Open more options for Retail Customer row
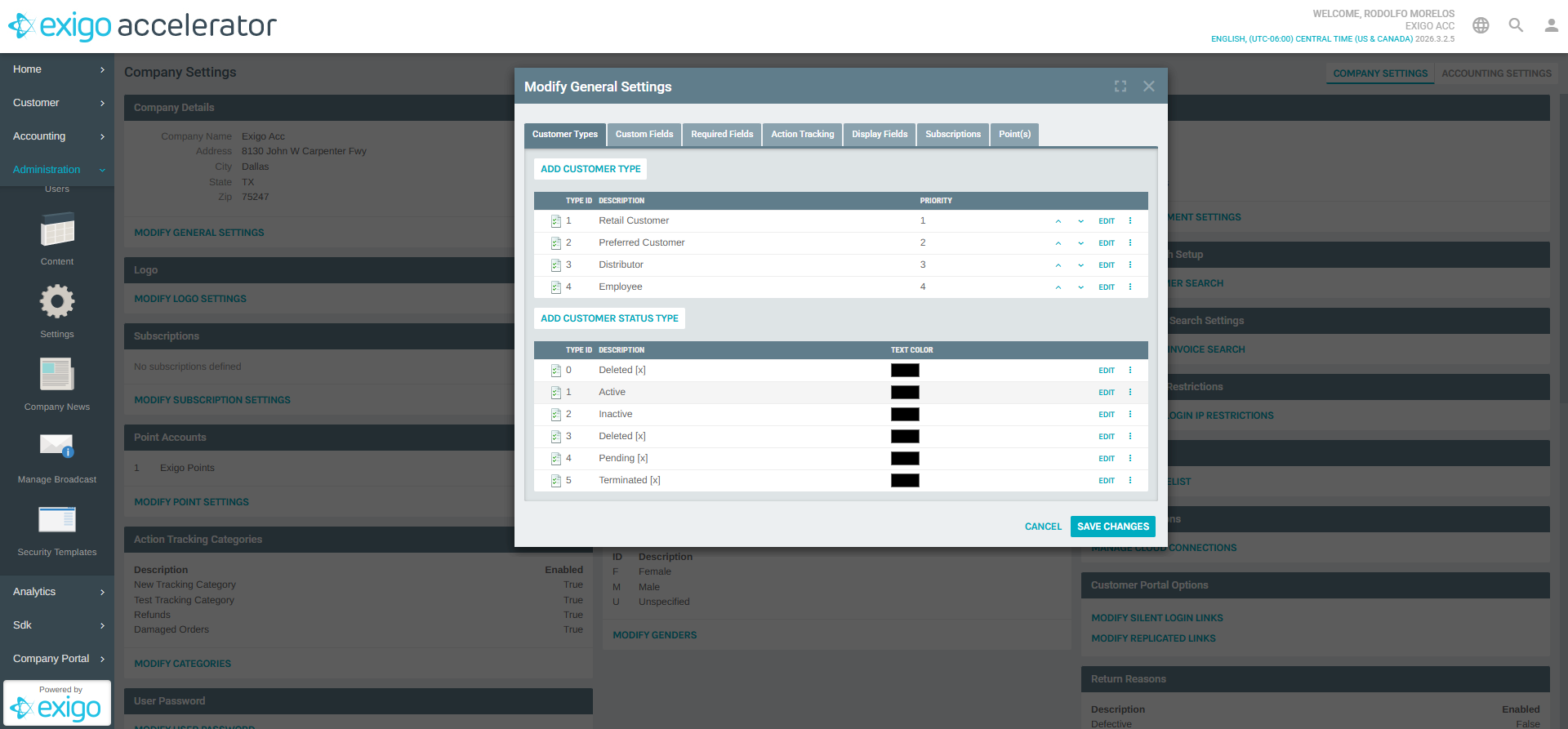1568x729 pixels. click(x=1130, y=221)
